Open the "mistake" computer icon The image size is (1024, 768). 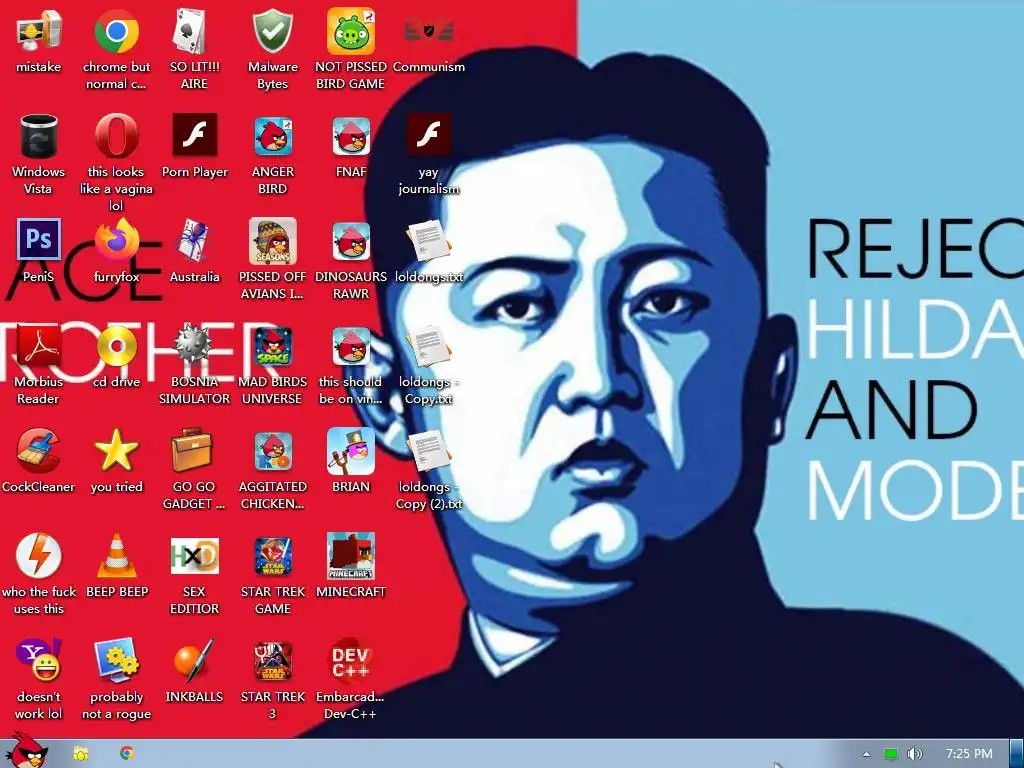[x=39, y=31]
